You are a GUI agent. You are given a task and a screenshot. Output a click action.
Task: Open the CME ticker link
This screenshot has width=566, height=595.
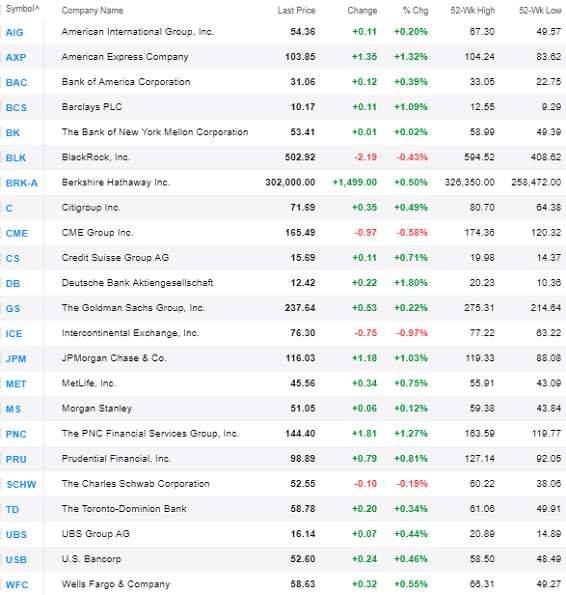tap(17, 233)
